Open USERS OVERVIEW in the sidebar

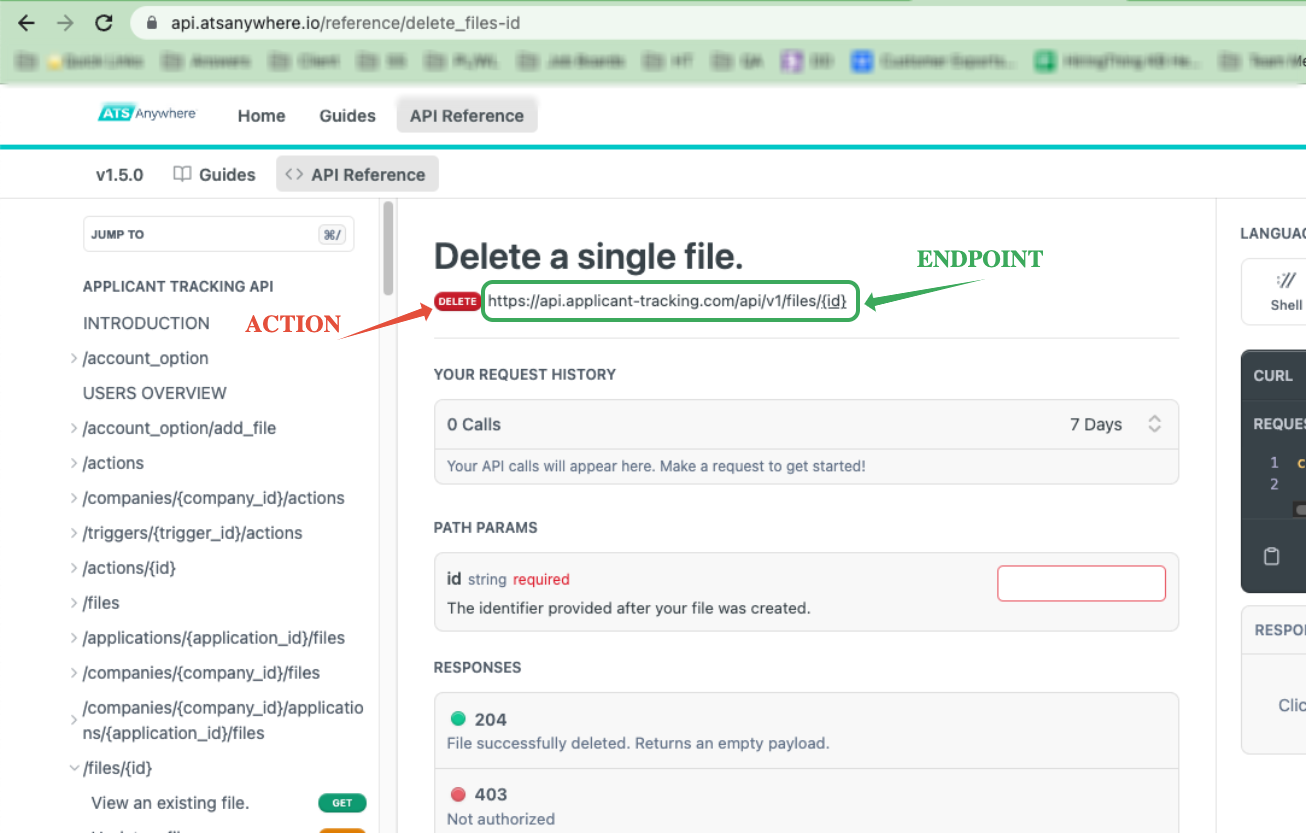pyautogui.click(x=155, y=393)
